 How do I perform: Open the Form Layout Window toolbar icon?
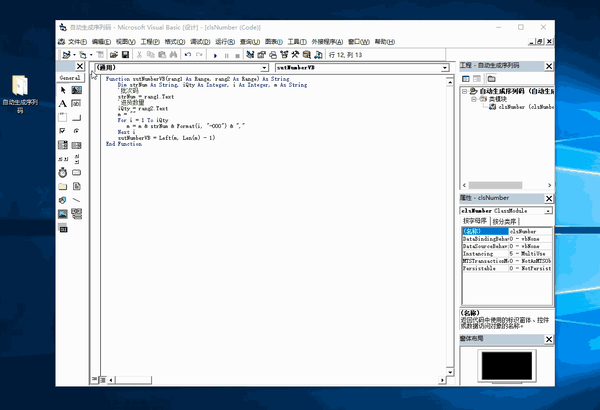272,55
